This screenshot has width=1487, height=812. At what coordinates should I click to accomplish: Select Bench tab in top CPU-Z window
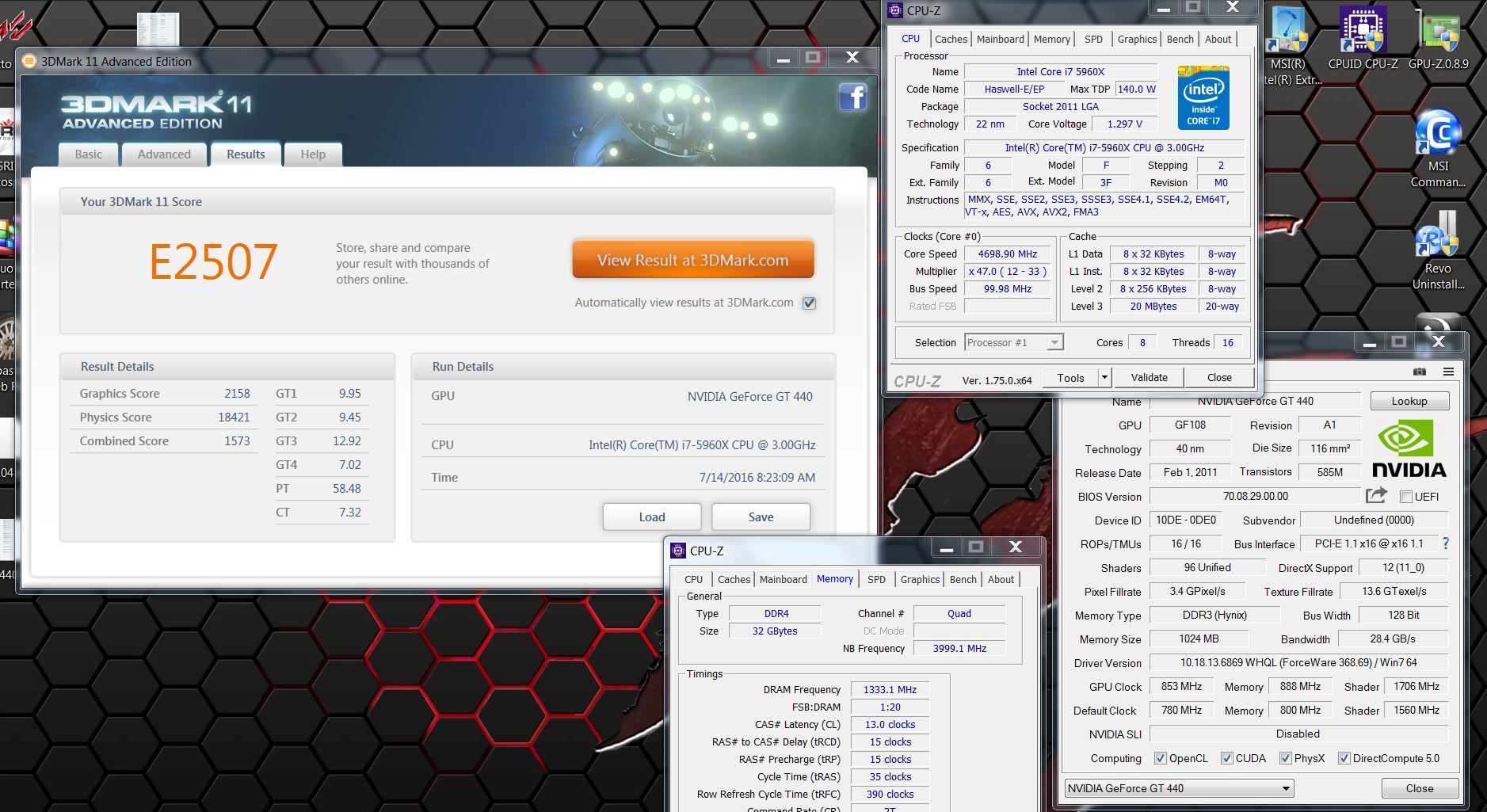tap(1180, 39)
